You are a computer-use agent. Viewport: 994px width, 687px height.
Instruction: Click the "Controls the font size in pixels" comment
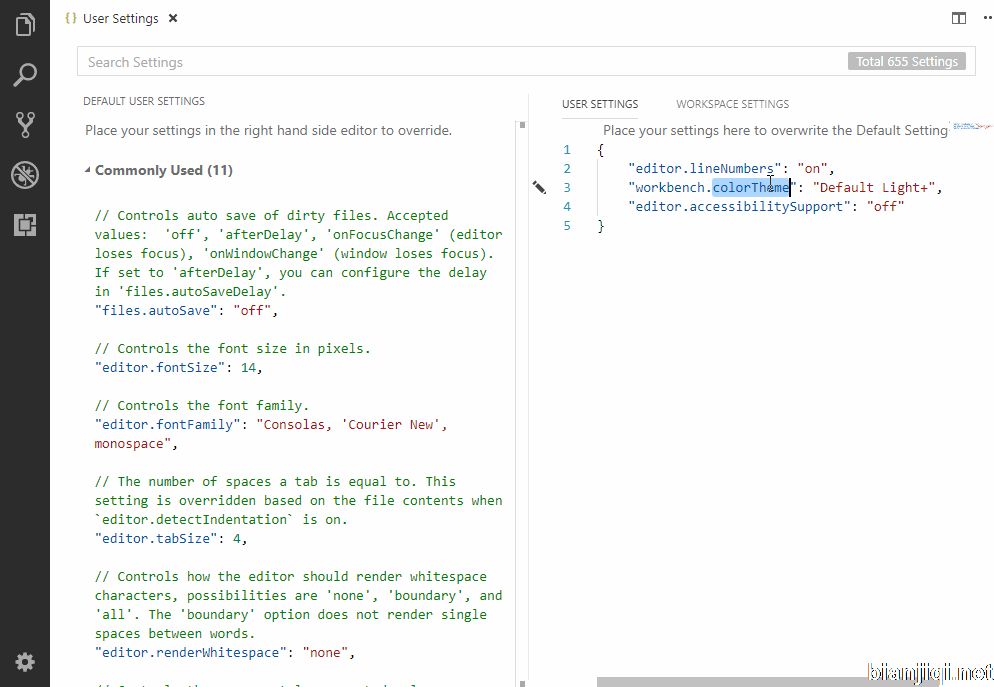(x=232, y=349)
